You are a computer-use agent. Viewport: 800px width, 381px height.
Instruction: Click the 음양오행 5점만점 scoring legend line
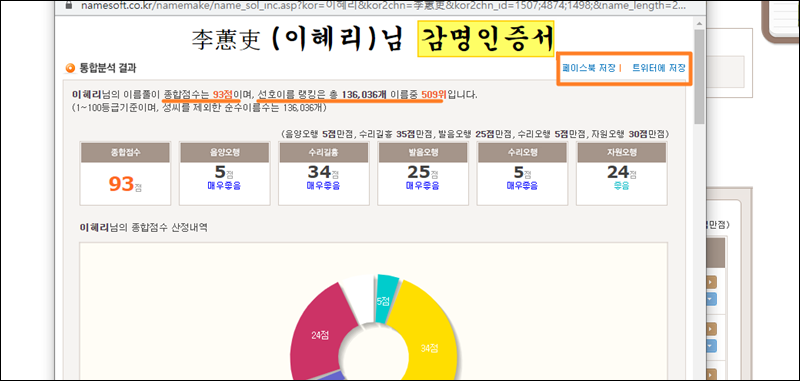coord(474,134)
